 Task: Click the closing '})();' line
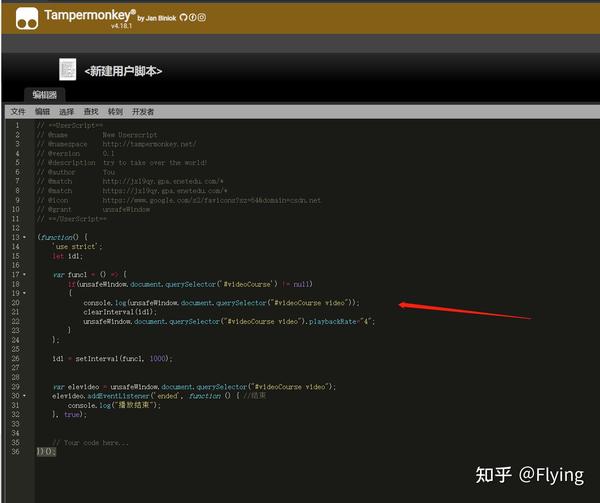pos(46,452)
